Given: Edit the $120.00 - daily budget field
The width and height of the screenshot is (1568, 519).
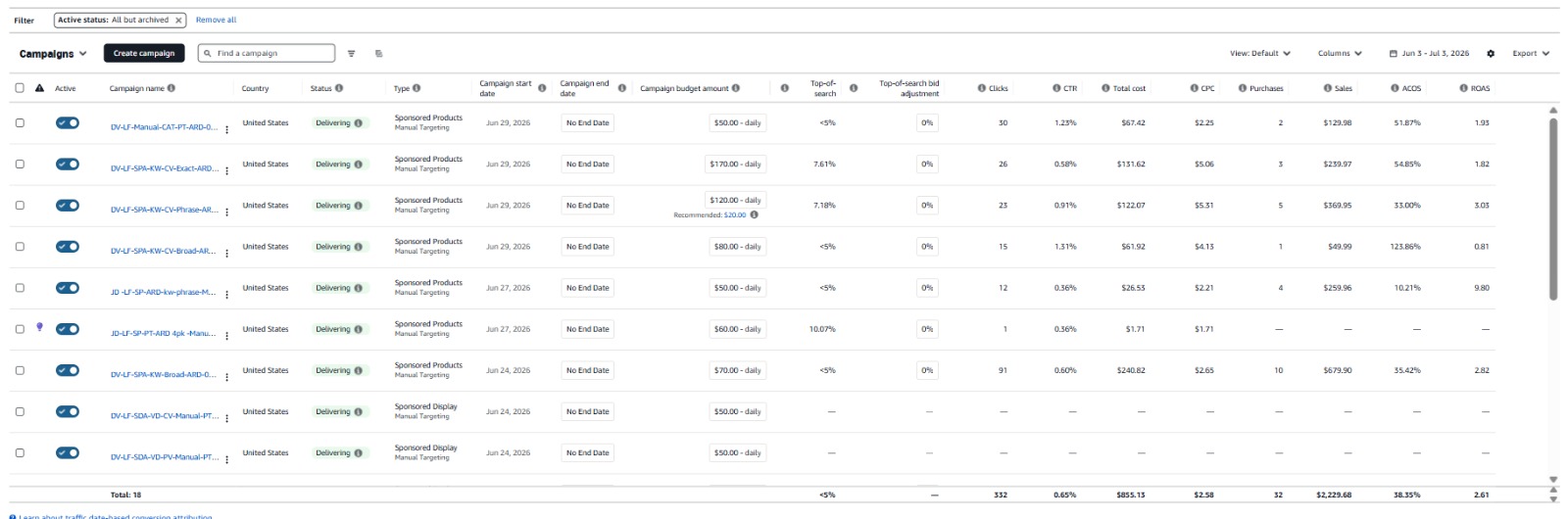Looking at the screenshot, I should click(735, 200).
